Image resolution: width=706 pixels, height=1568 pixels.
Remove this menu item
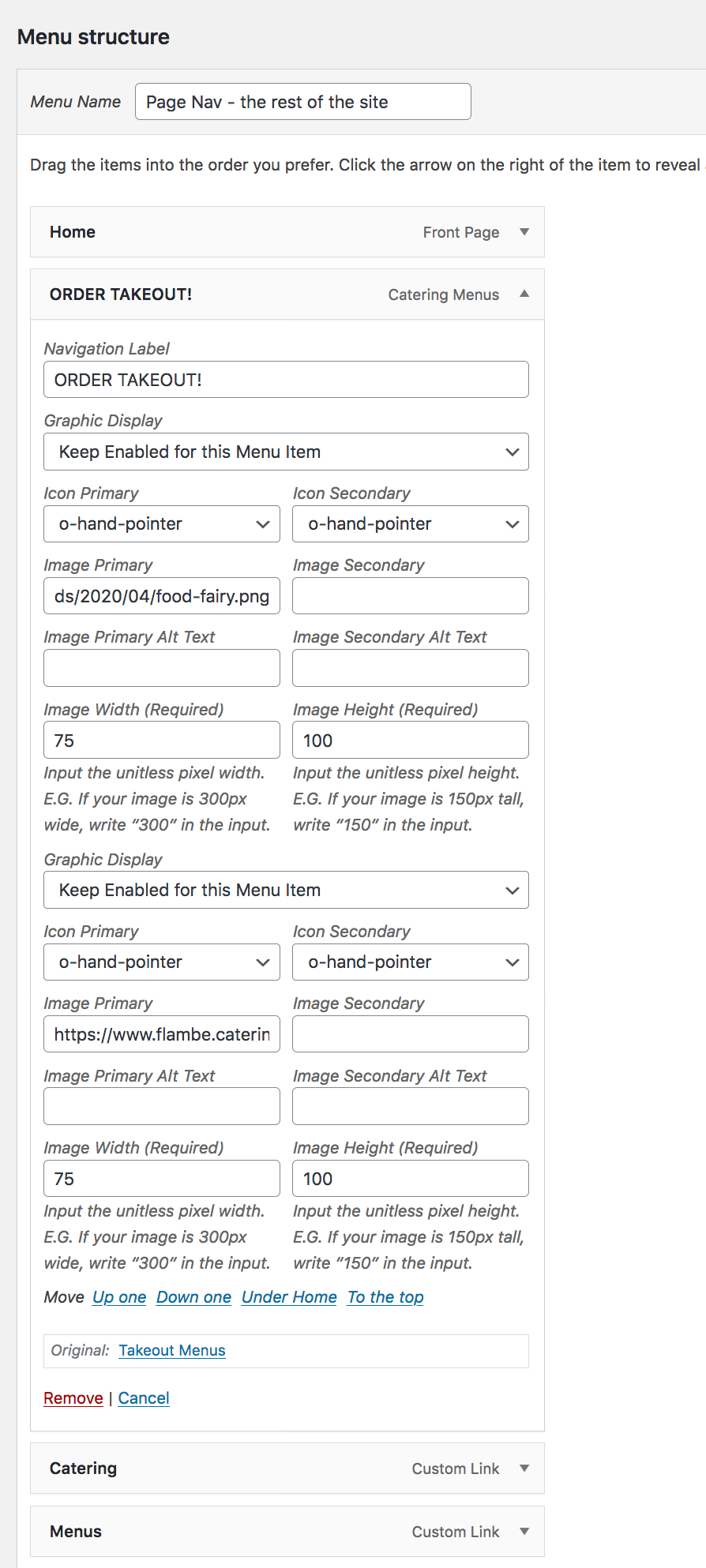coord(73,1398)
